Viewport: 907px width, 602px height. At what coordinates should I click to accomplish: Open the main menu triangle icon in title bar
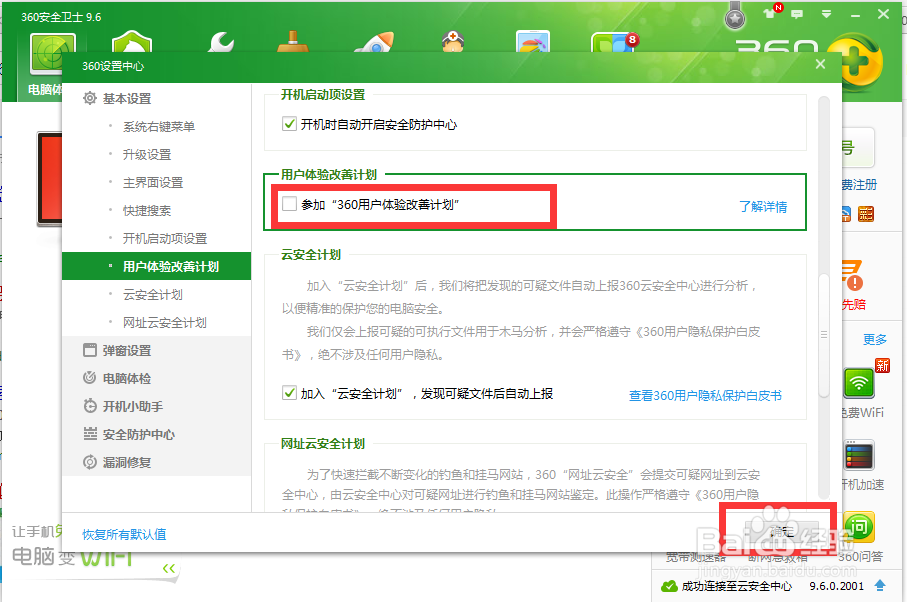826,14
